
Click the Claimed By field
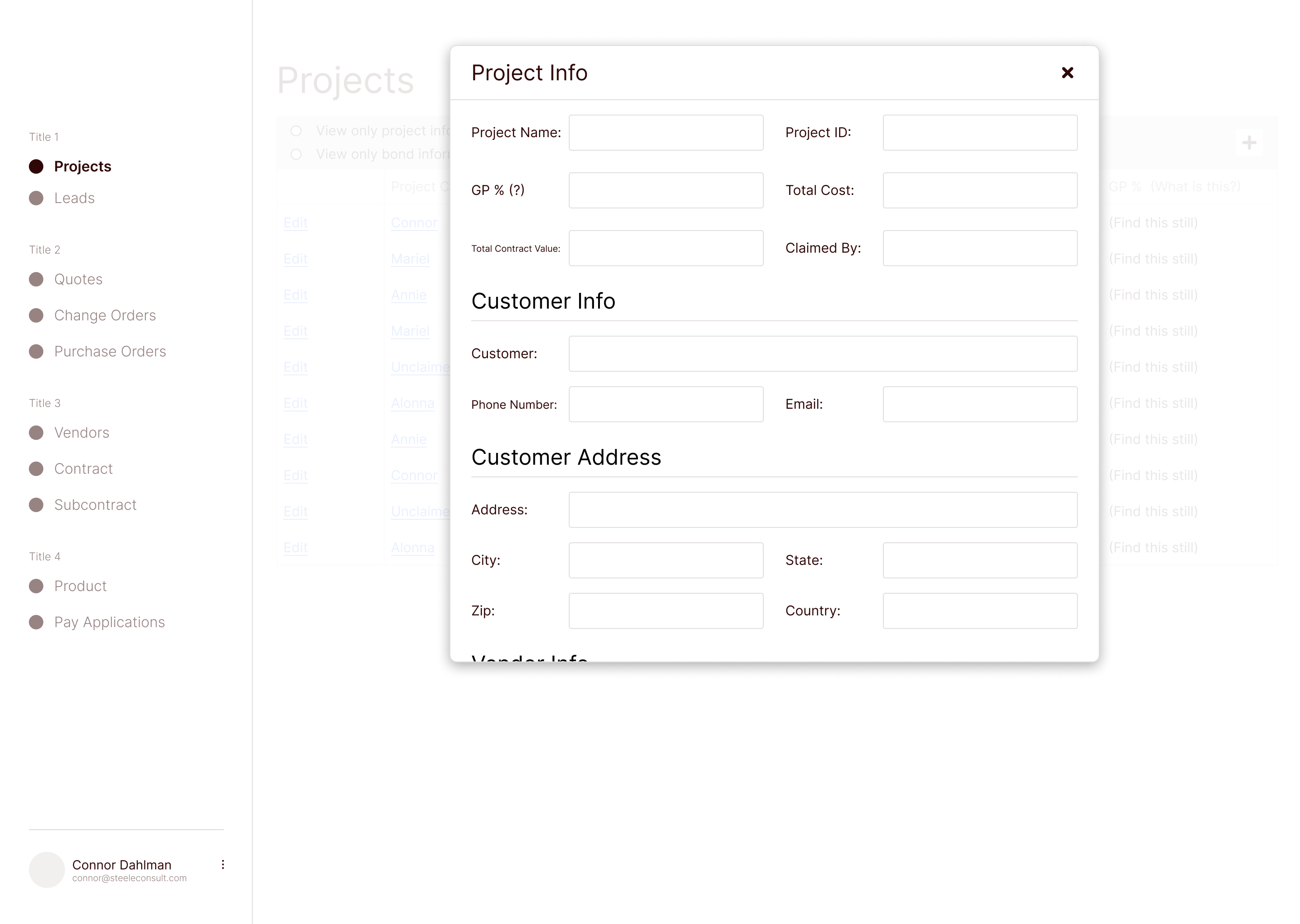pos(980,248)
